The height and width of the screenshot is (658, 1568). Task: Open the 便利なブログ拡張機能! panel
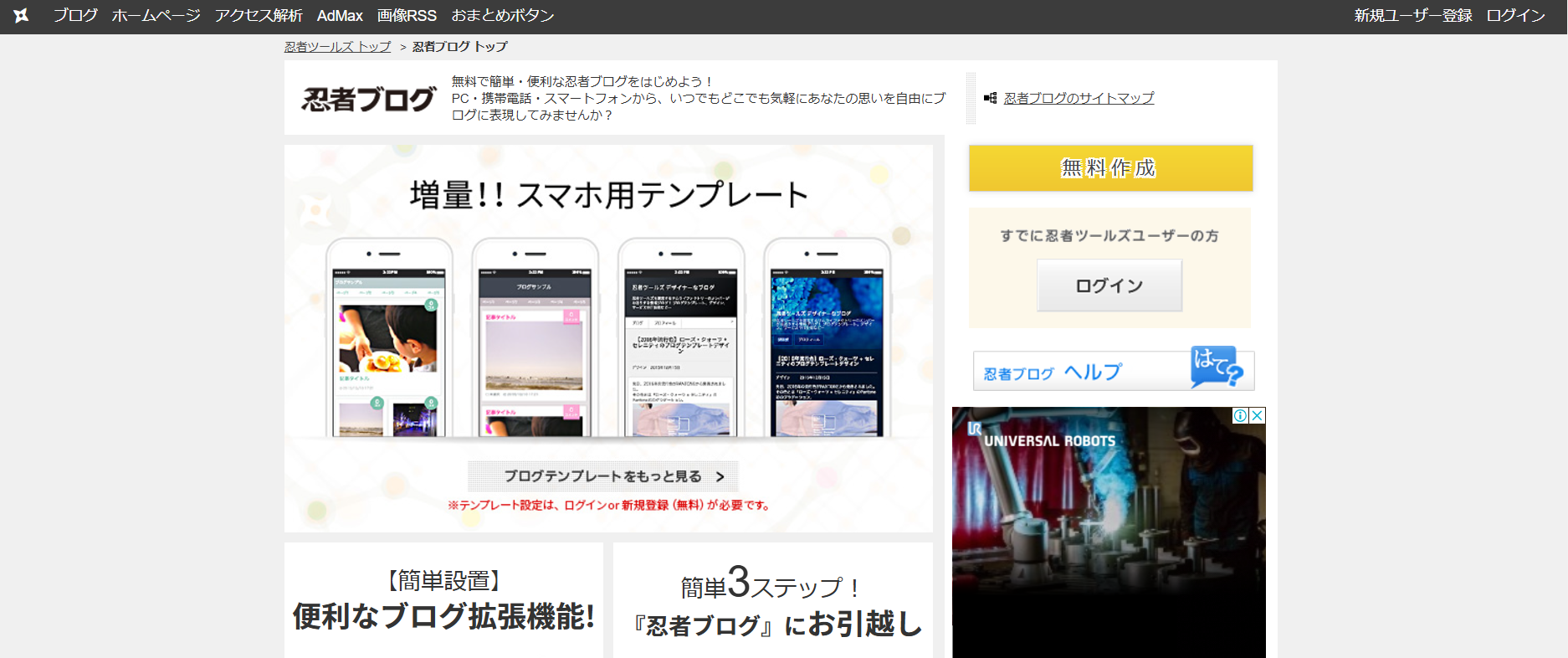coord(443,600)
